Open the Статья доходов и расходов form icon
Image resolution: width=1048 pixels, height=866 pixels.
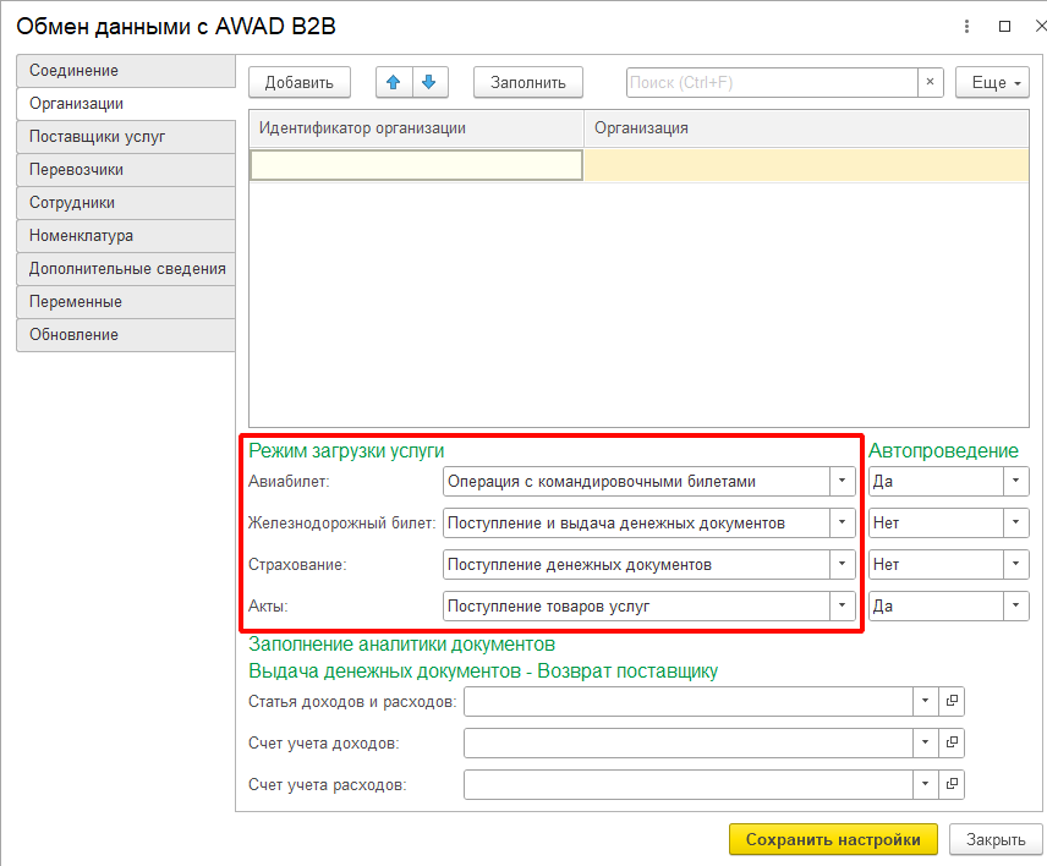[952, 702]
